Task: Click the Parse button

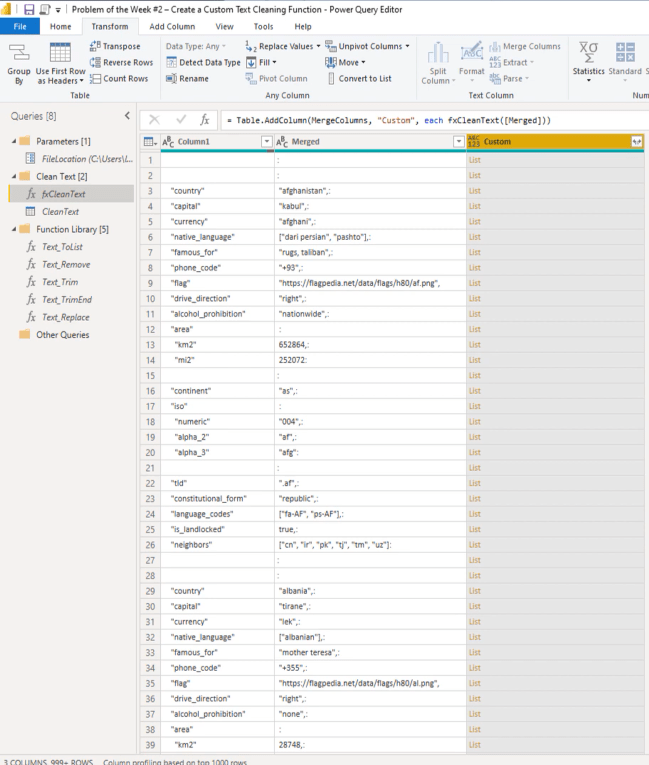Action: [507, 78]
